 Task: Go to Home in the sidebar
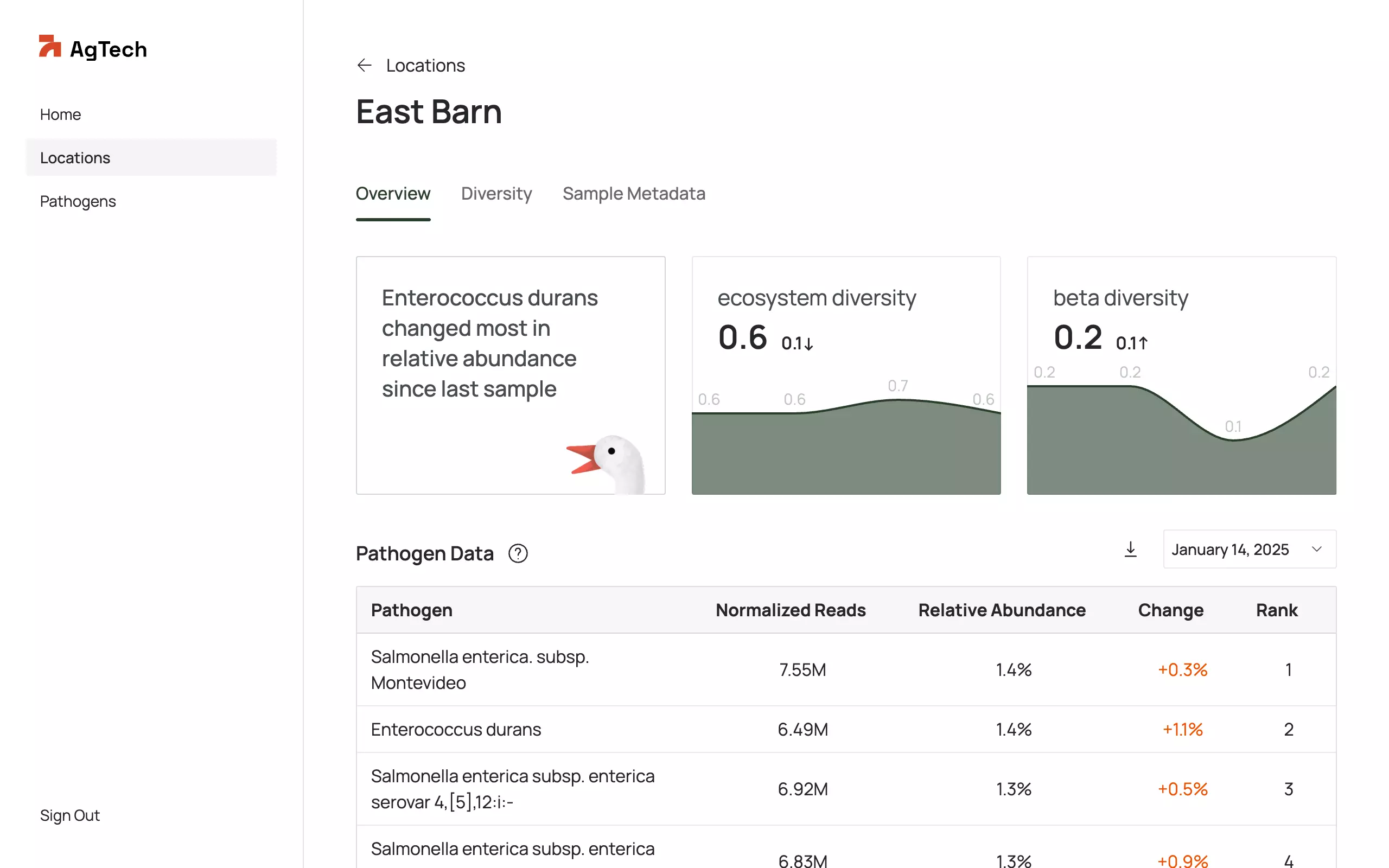[60, 114]
